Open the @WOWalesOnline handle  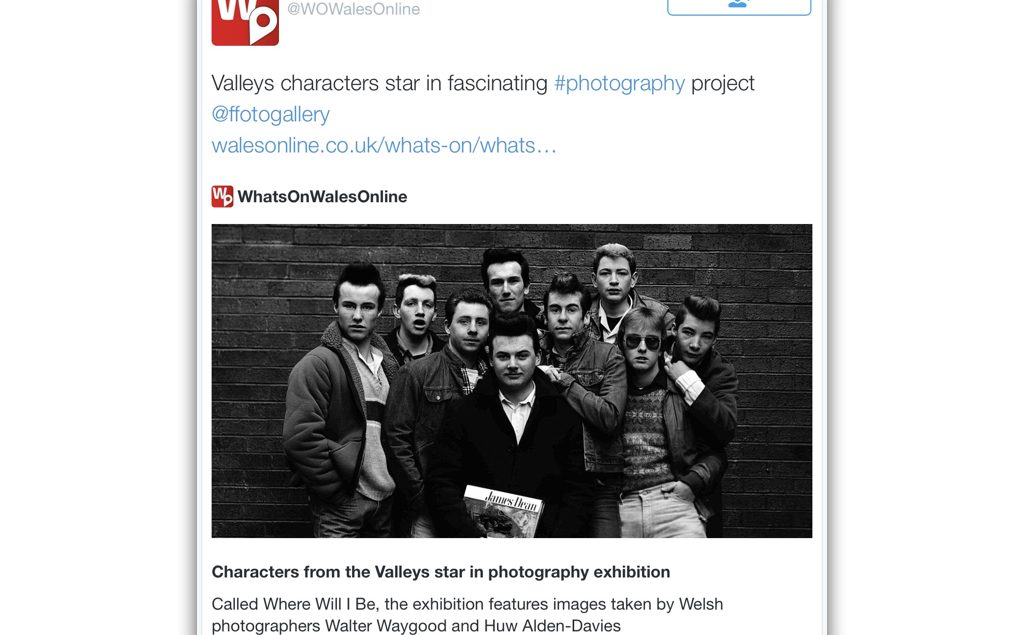click(x=353, y=10)
